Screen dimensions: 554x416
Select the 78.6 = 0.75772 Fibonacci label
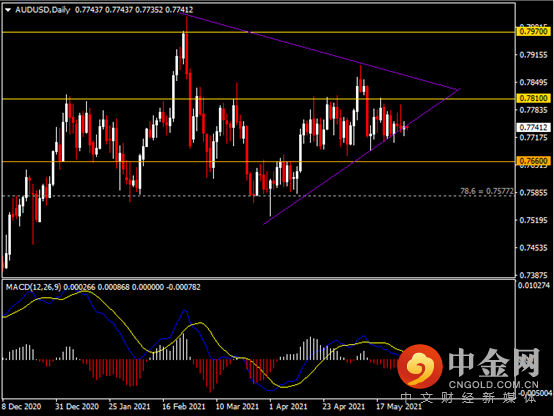point(487,191)
